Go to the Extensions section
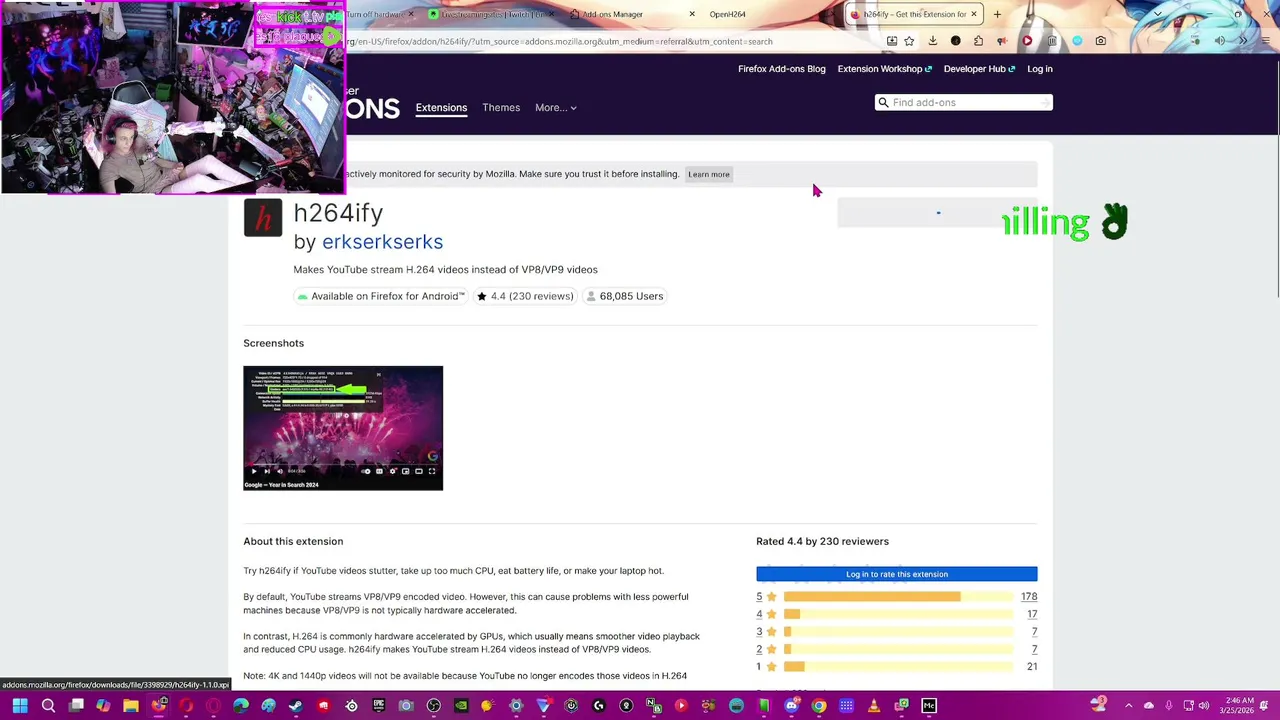Image resolution: width=1280 pixels, height=720 pixels. tap(441, 107)
